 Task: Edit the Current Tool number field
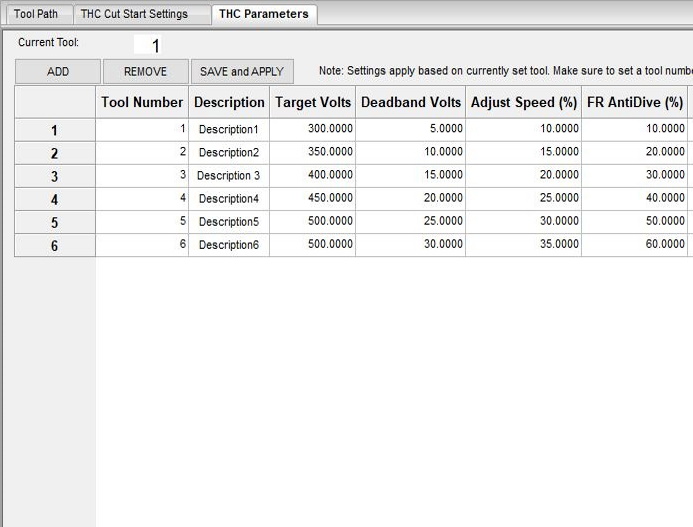click(x=156, y=45)
